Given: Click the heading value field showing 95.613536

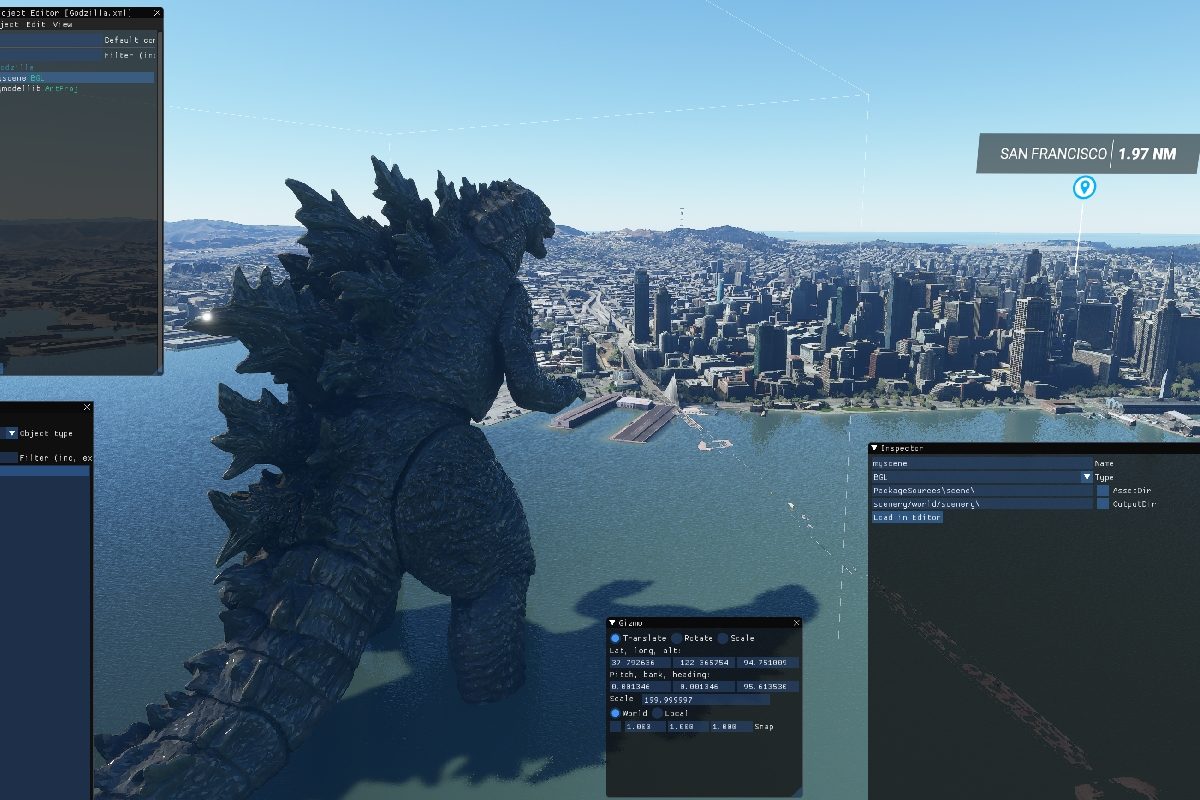Looking at the screenshot, I should pyautogui.click(x=766, y=686).
